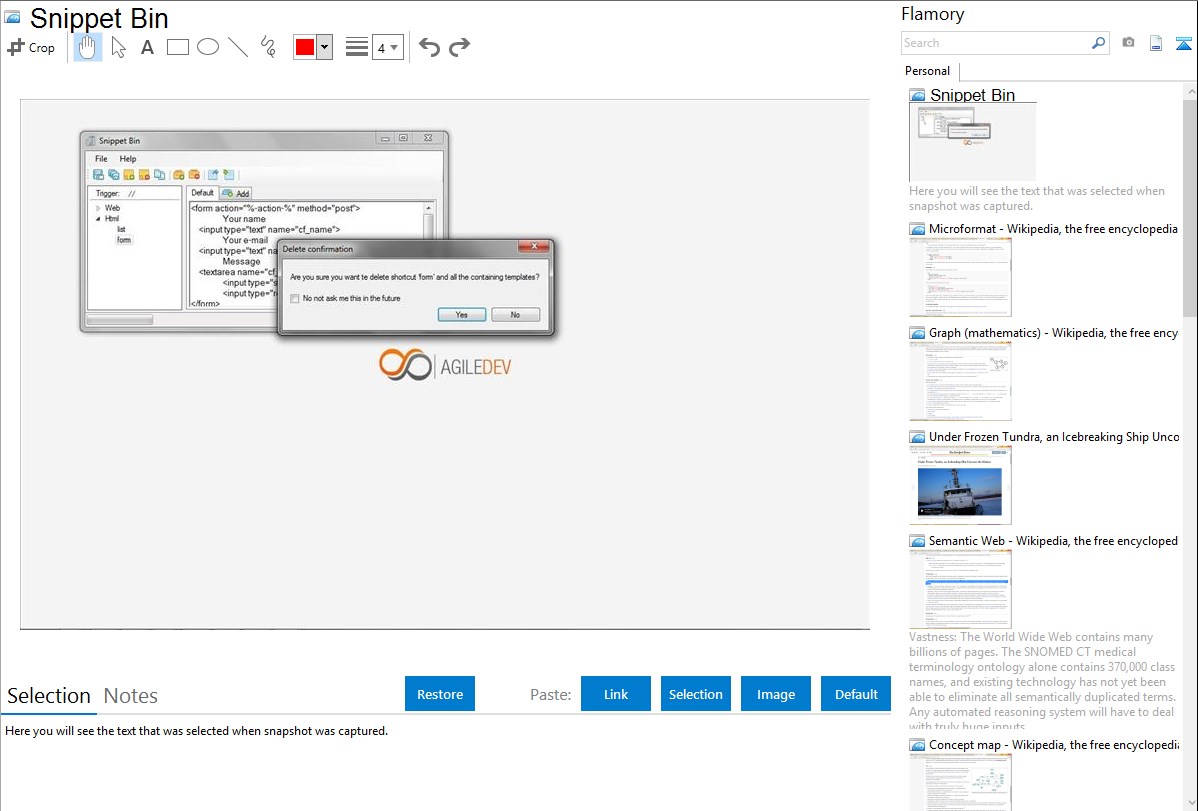Open the Microformat Wikipedia snapshot title
Viewport: 1198px width, 811px height.
(1053, 229)
